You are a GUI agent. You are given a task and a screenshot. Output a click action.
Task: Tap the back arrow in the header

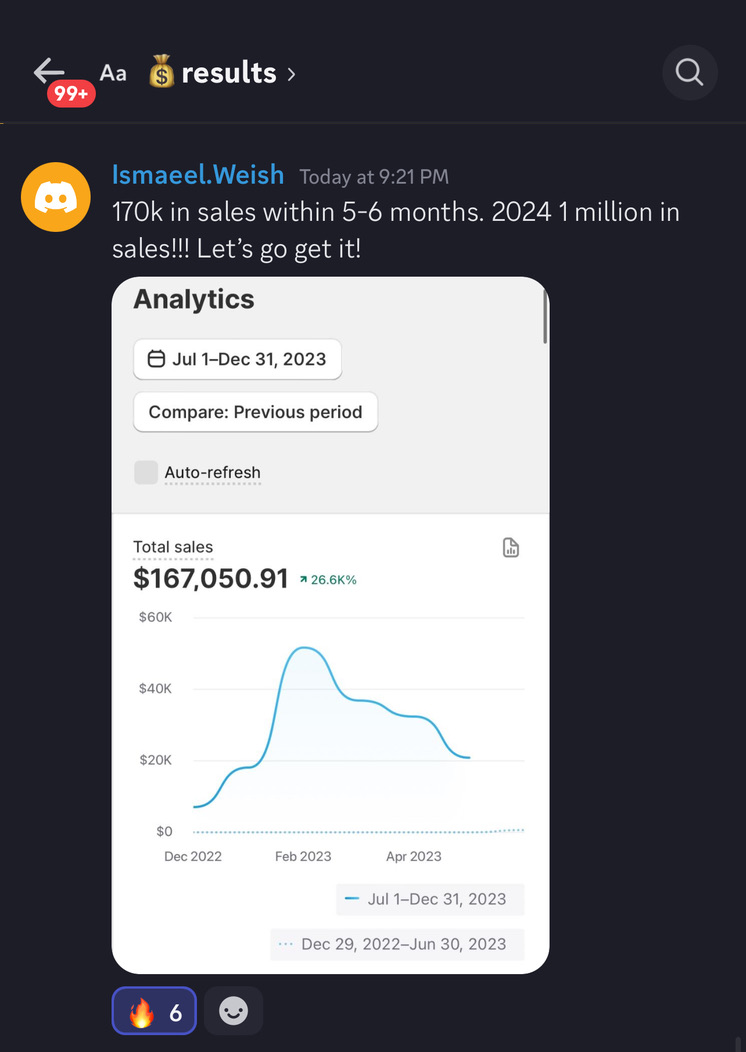point(48,71)
